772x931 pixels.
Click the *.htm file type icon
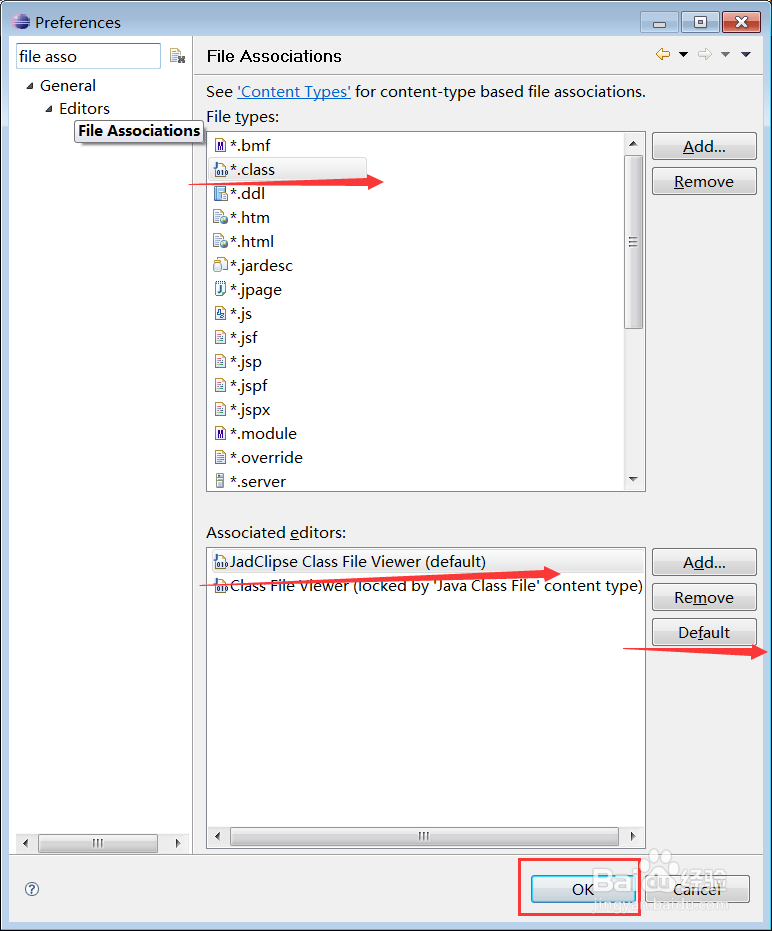[x=220, y=218]
